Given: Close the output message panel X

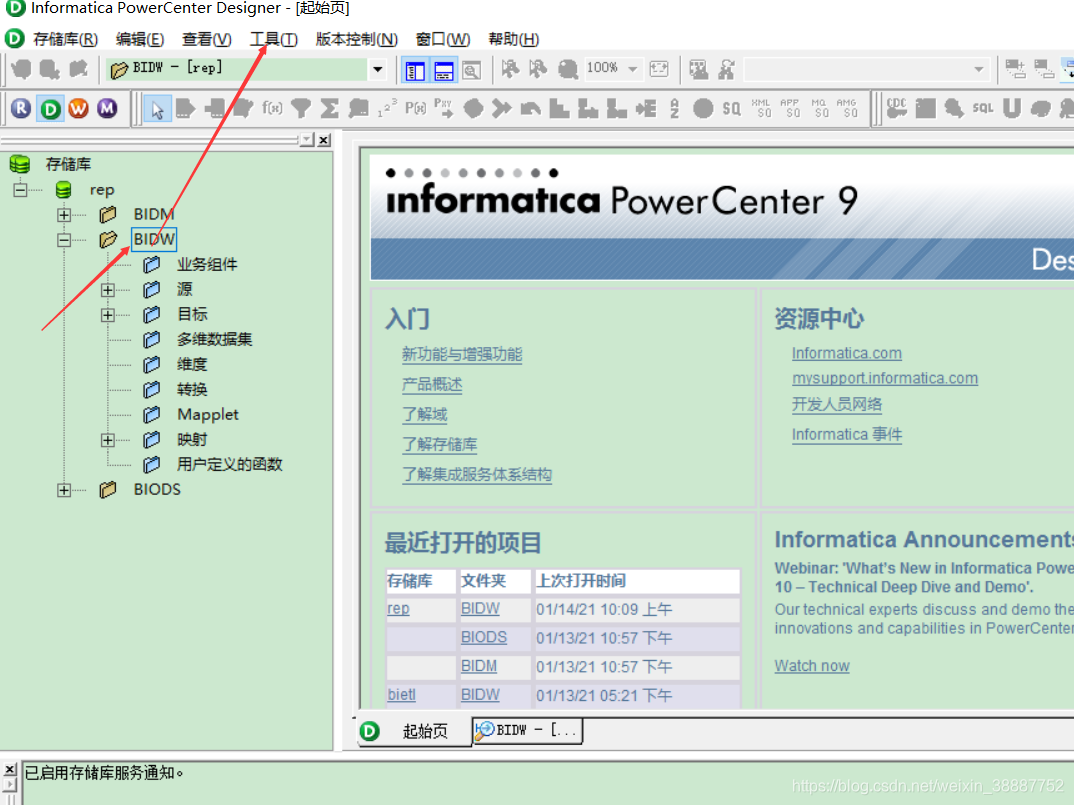Looking at the screenshot, I should (10, 769).
